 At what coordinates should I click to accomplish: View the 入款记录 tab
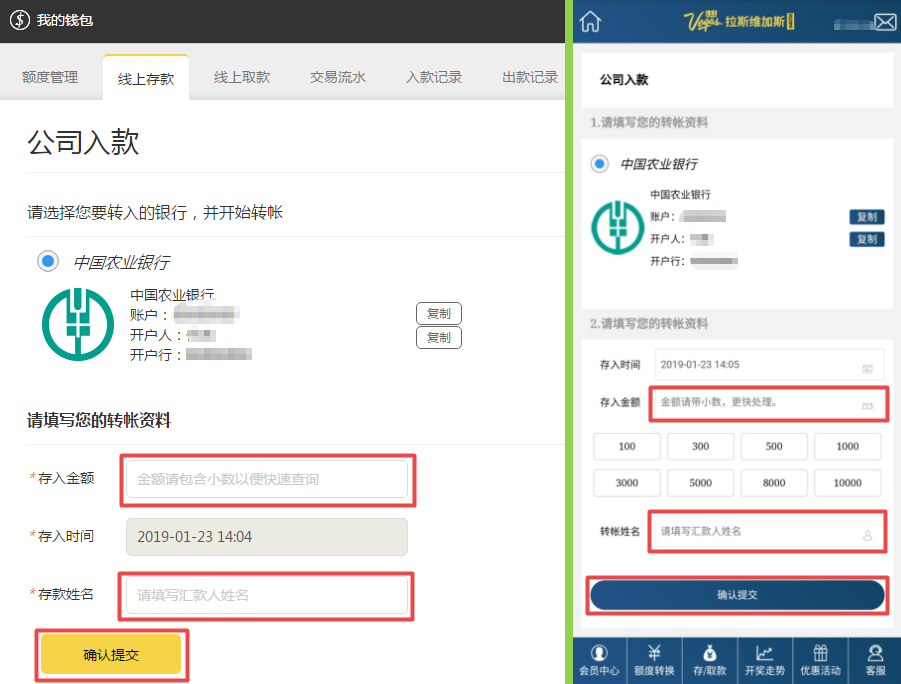pyautogui.click(x=434, y=77)
